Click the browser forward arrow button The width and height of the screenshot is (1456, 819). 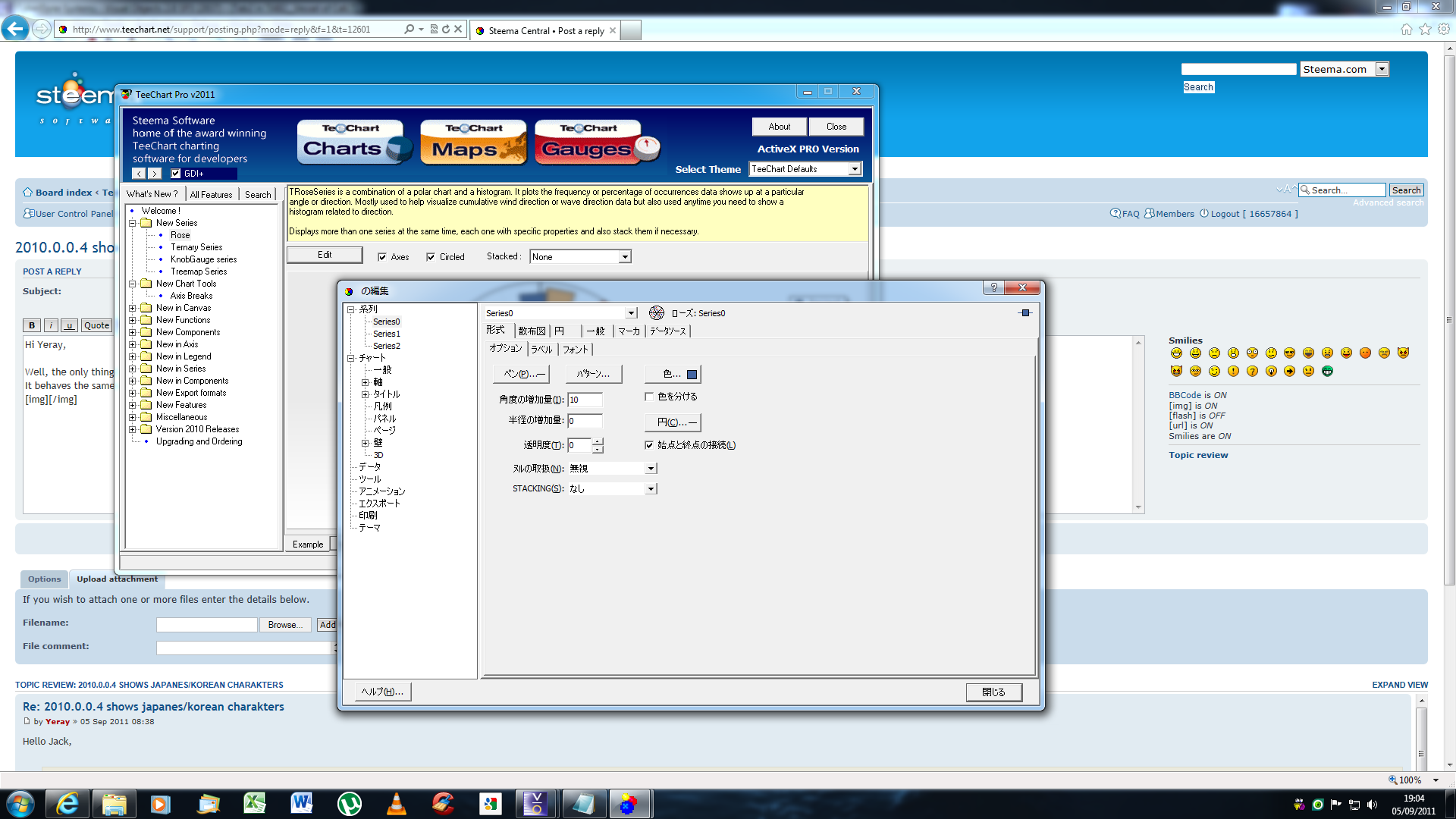tap(42, 29)
